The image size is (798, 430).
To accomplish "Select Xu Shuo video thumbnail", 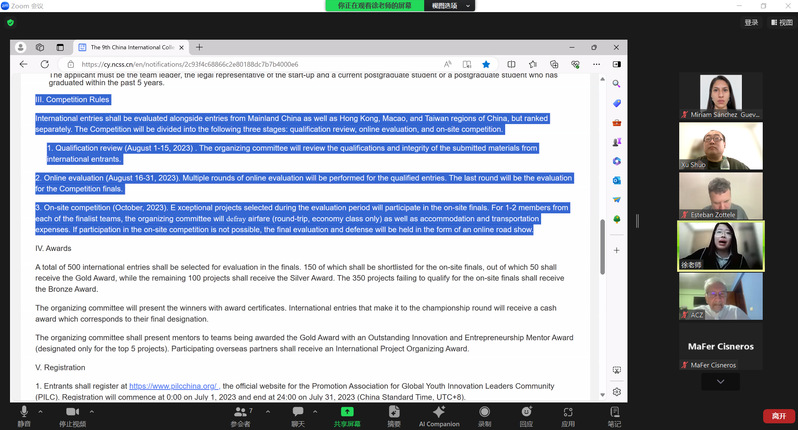I will tap(721, 146).
